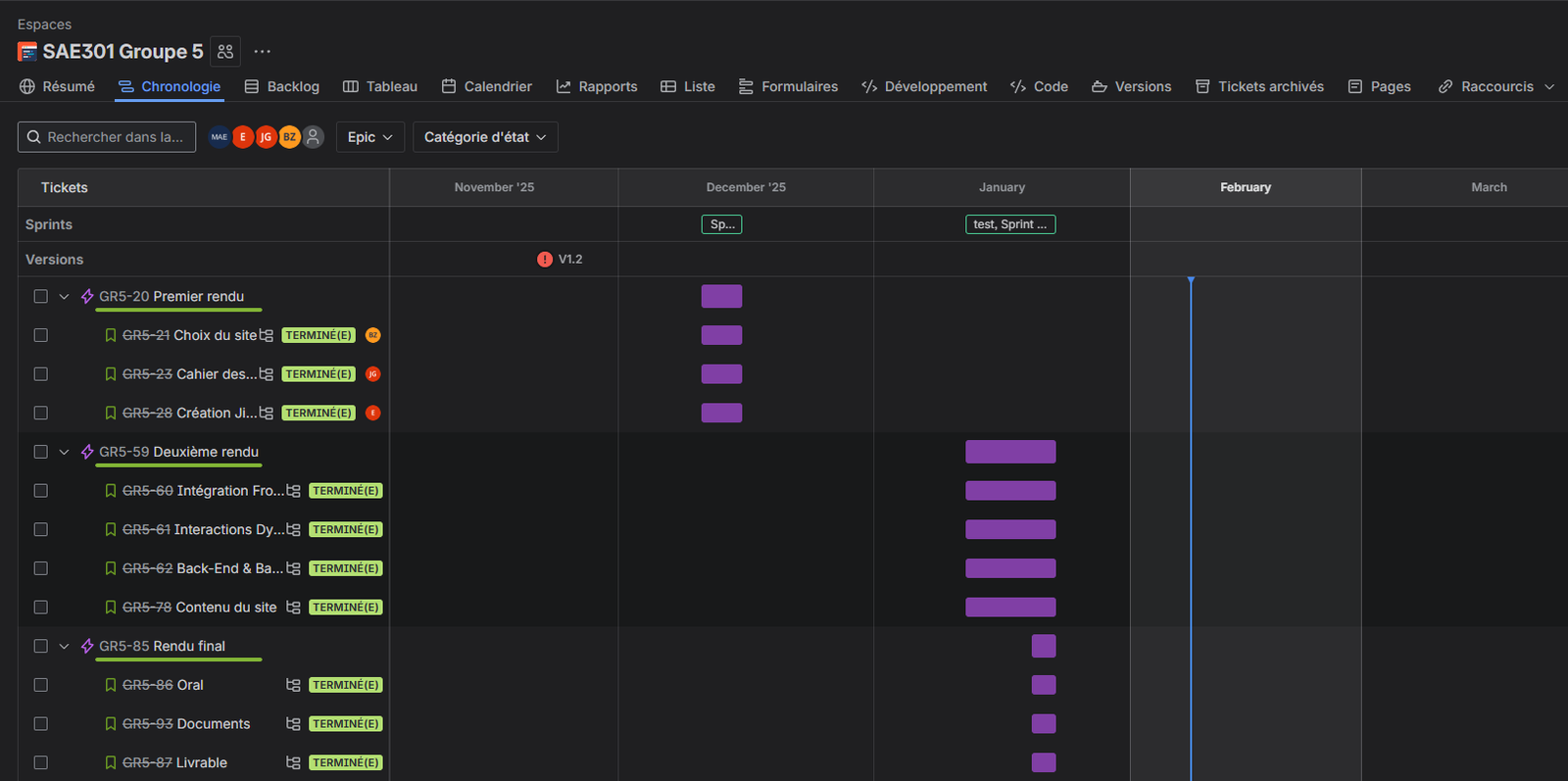Click the 'test, Sprint ...' sprint label

click(1010, 224)
